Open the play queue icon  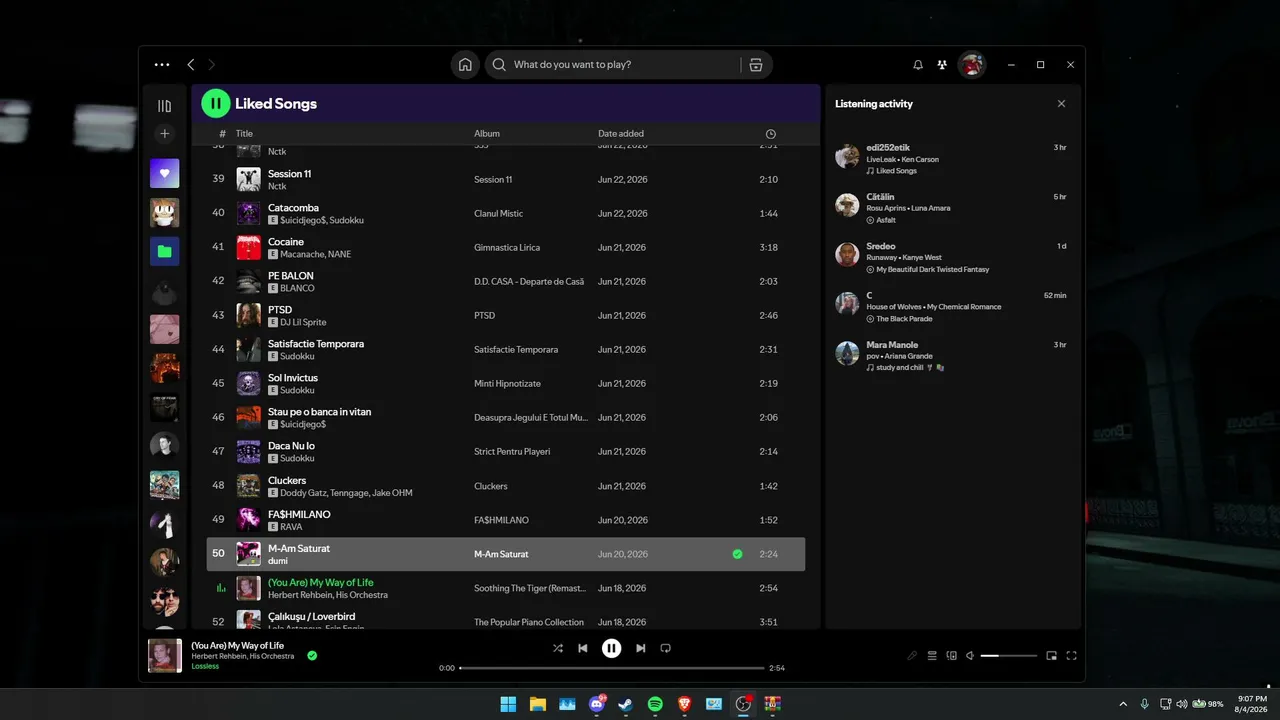point(932,656)
